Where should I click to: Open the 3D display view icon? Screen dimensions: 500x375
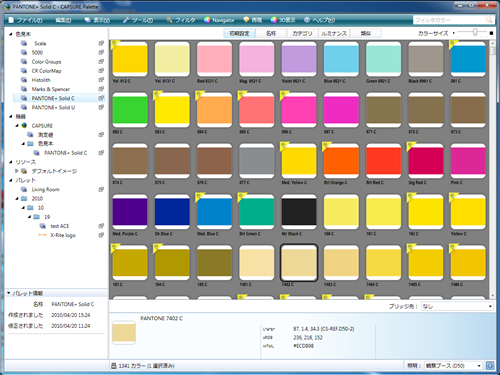tap(273, 20)
